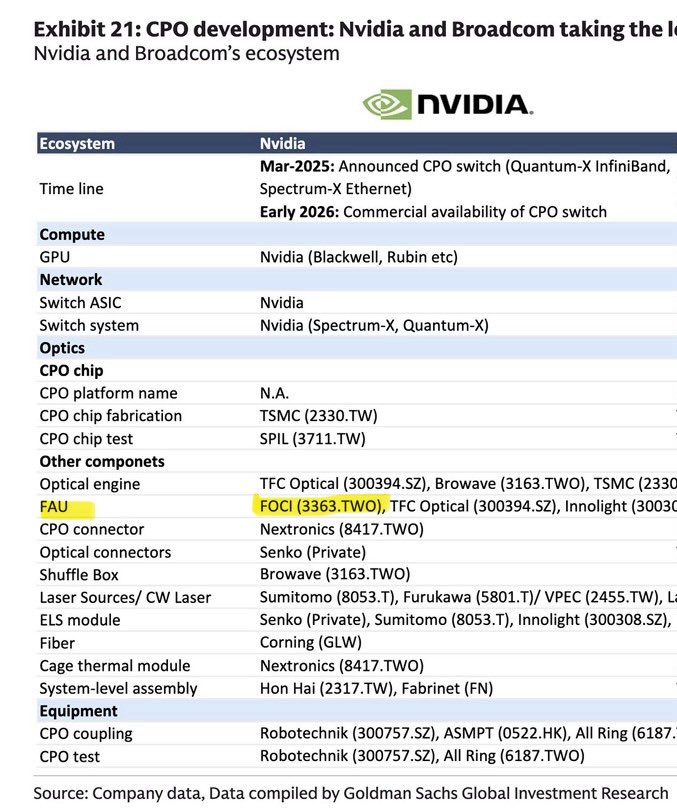Viewport: 677px width, 809px height.
Task: Select the 'Network' section heading
Action: (71, 280)
